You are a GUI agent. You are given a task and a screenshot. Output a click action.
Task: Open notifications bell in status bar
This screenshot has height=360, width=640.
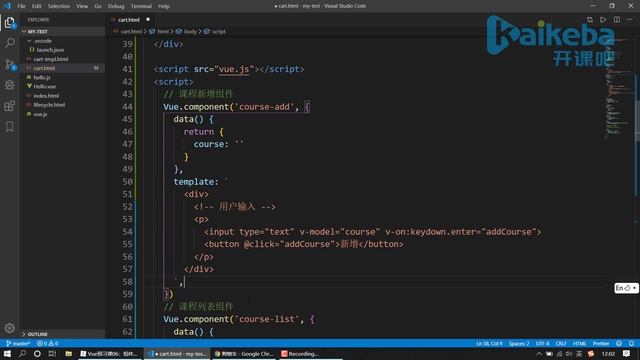[631, 343]
